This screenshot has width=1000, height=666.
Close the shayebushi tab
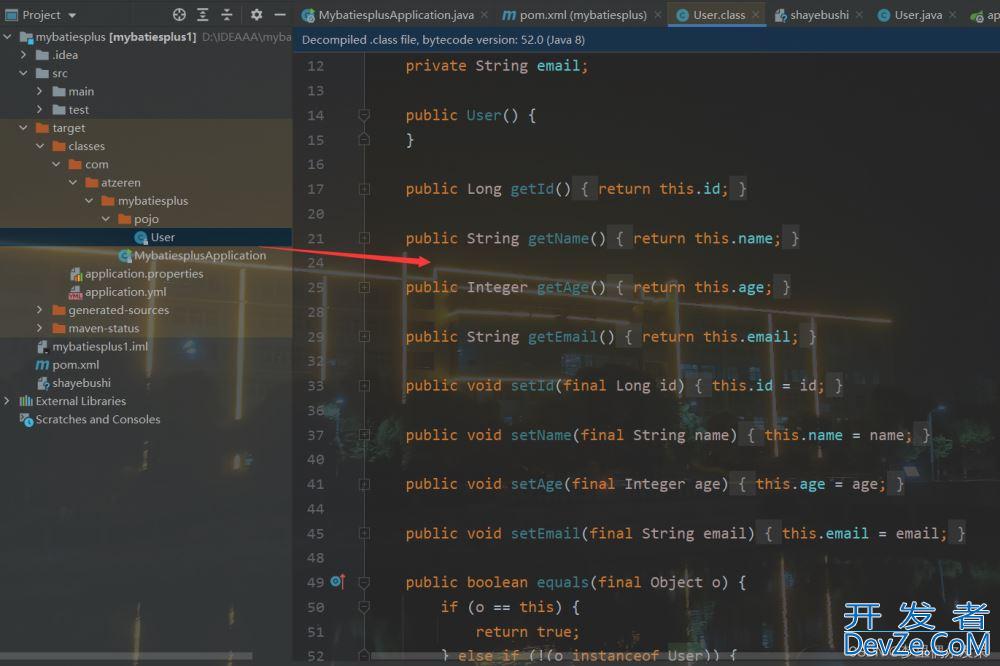(x=859, y=15)
